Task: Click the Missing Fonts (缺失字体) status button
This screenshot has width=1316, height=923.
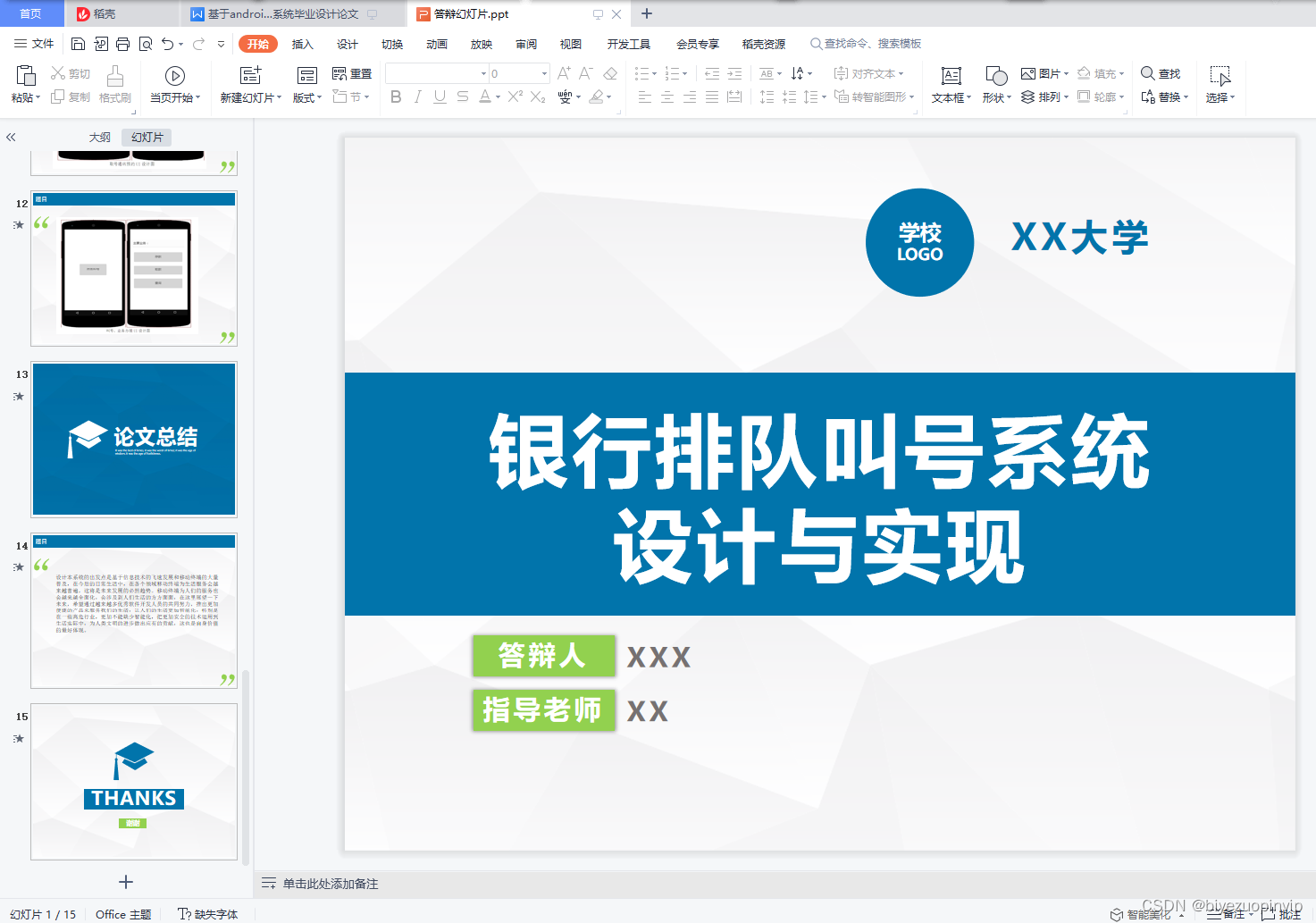Action: point(208,914)
